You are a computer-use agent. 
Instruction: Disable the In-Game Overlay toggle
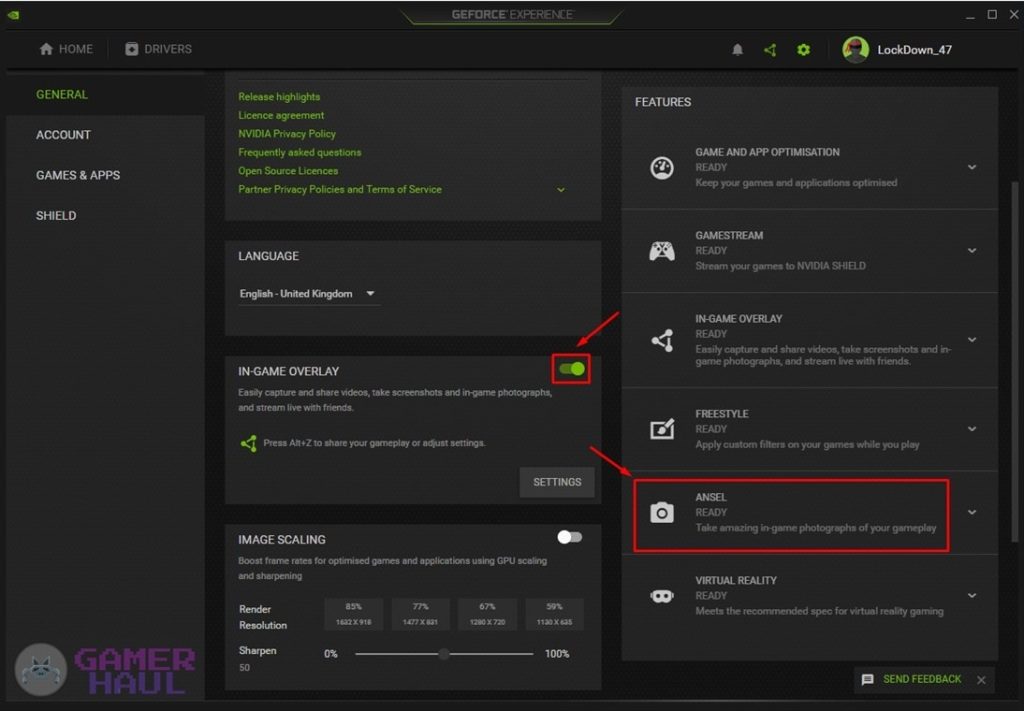572,370
